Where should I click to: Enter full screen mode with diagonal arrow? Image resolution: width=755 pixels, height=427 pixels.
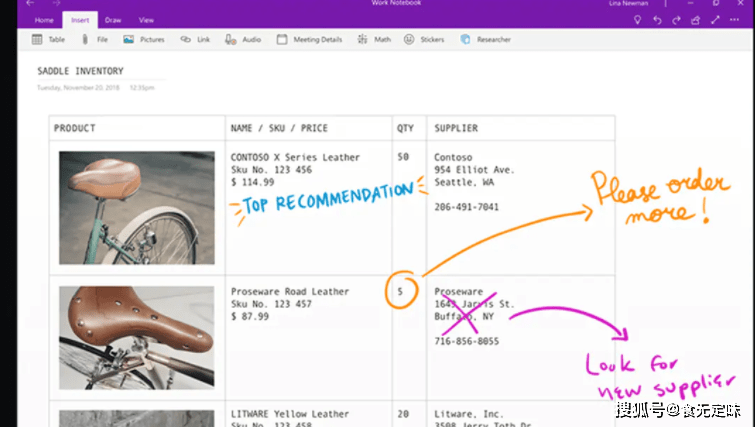coord(716,20)
